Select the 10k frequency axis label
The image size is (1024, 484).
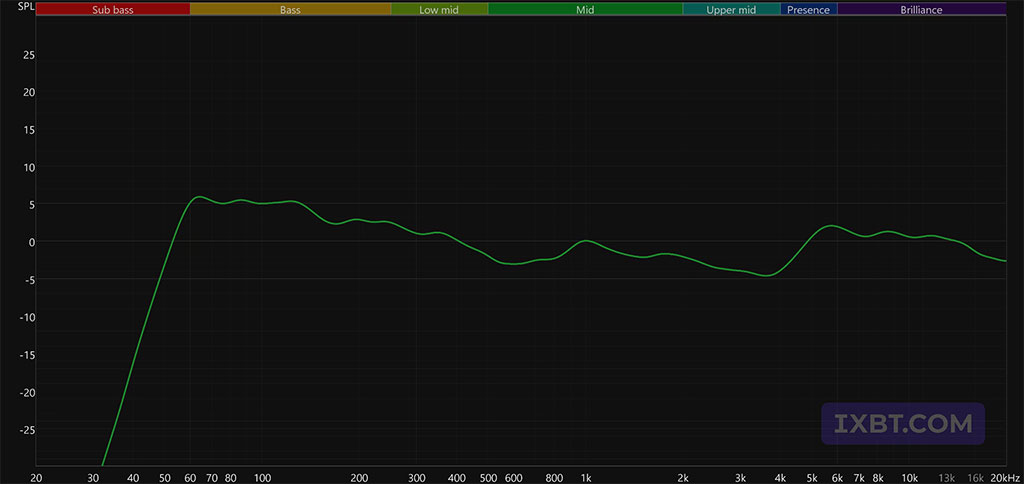[x=909, y=478]
